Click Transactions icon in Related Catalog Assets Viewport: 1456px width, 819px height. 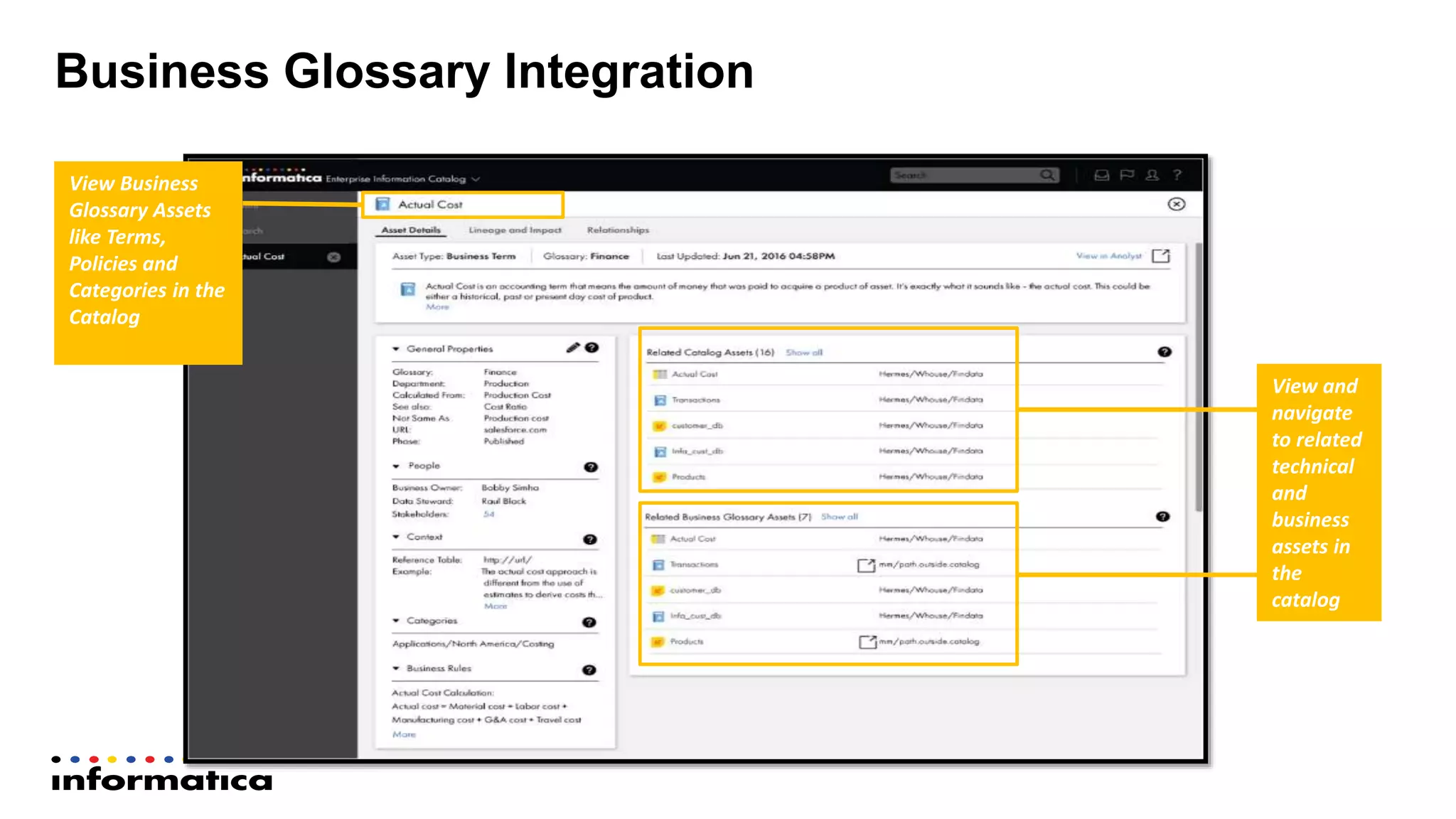tap(660, 400)
